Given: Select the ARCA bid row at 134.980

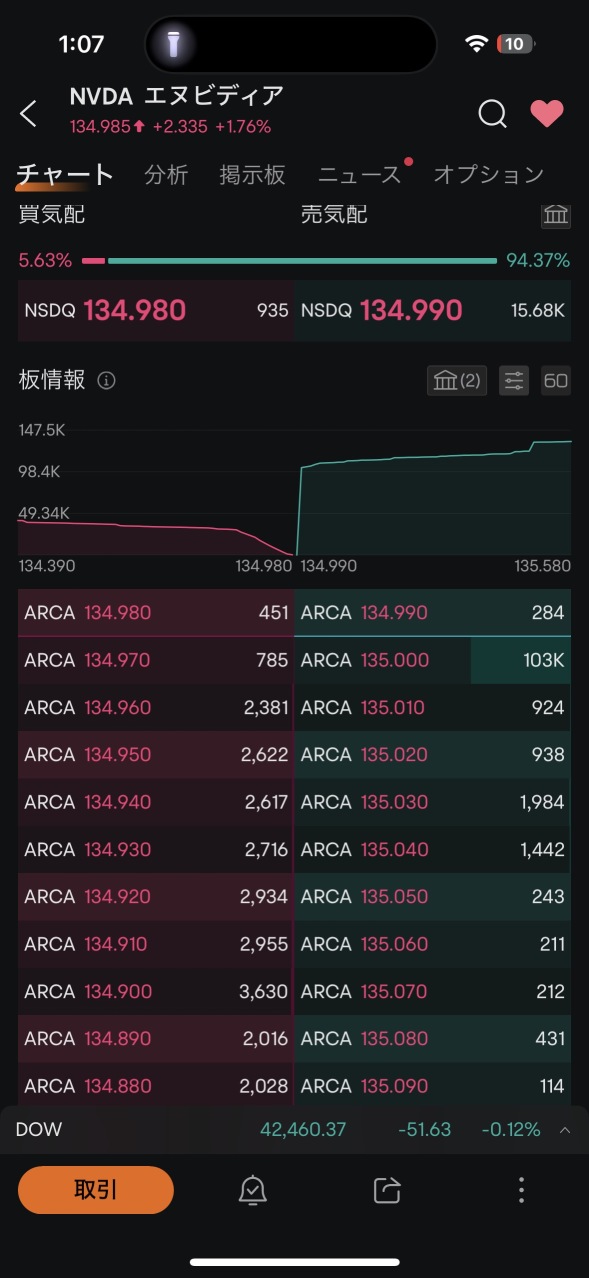Looking at the screenshot, I should [156, 612].
